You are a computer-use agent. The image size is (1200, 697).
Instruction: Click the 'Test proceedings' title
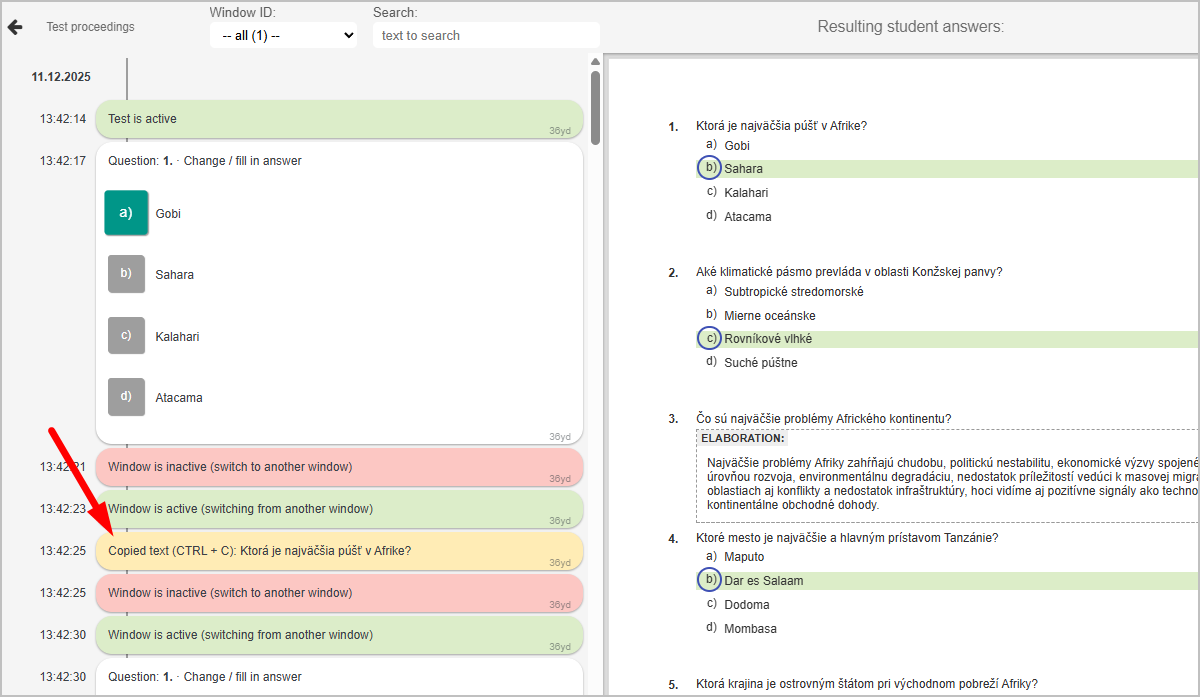pos(90,27)
